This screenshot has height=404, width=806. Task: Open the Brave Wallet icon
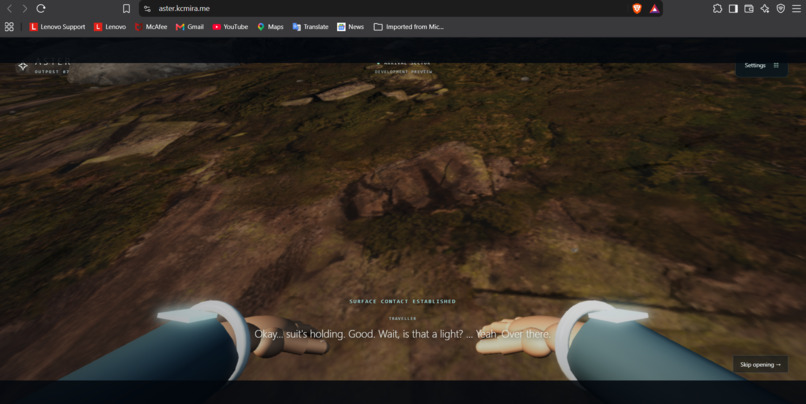click(749, 8)
